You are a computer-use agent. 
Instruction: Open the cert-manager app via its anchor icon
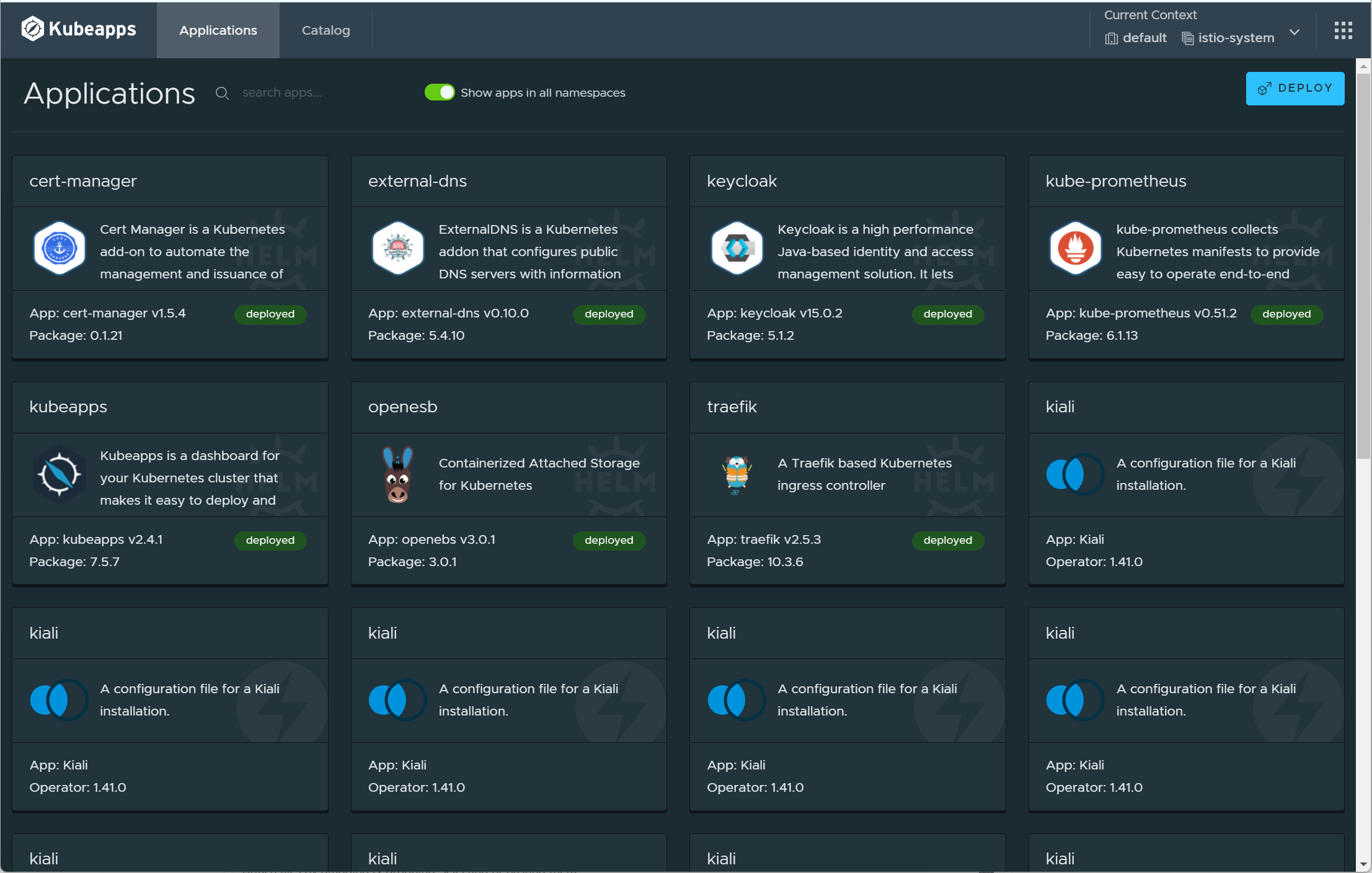click(59, 249)
